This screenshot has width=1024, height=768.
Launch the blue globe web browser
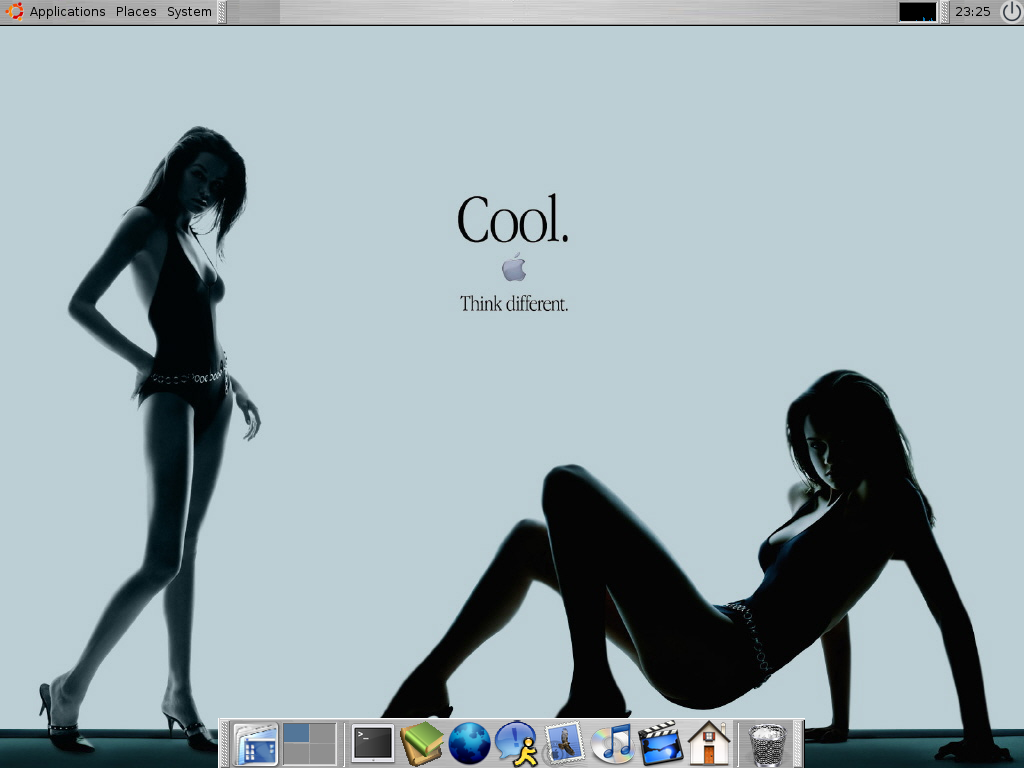point(470,743)
